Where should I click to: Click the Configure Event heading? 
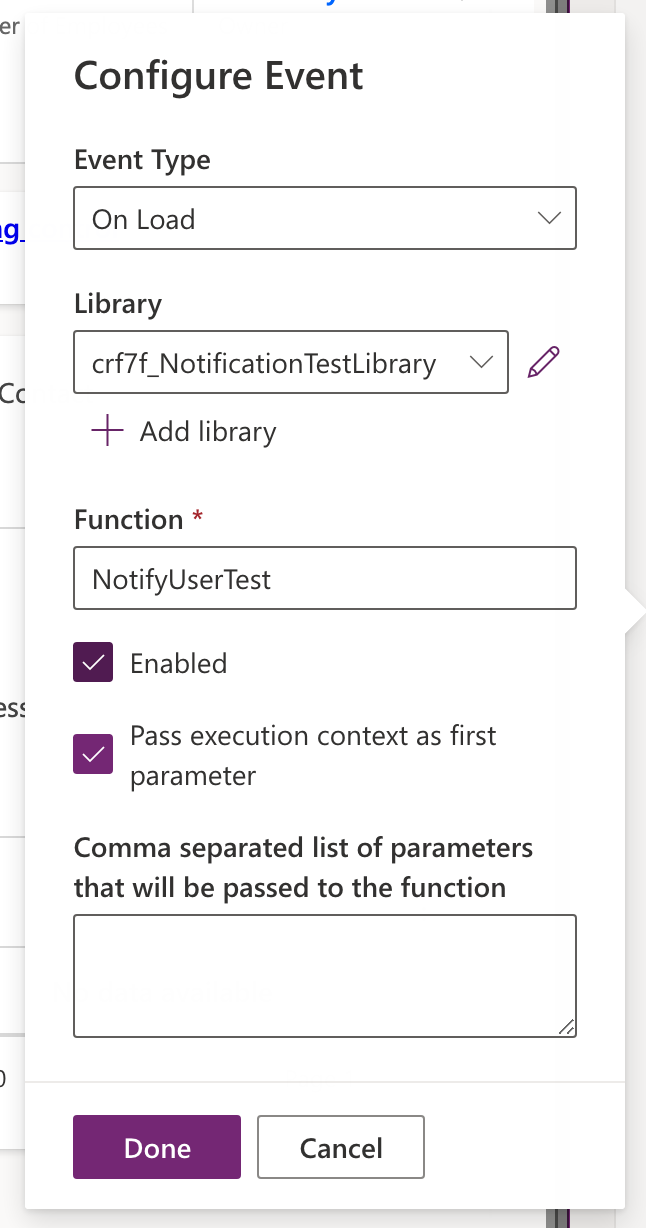pos(219,76)
